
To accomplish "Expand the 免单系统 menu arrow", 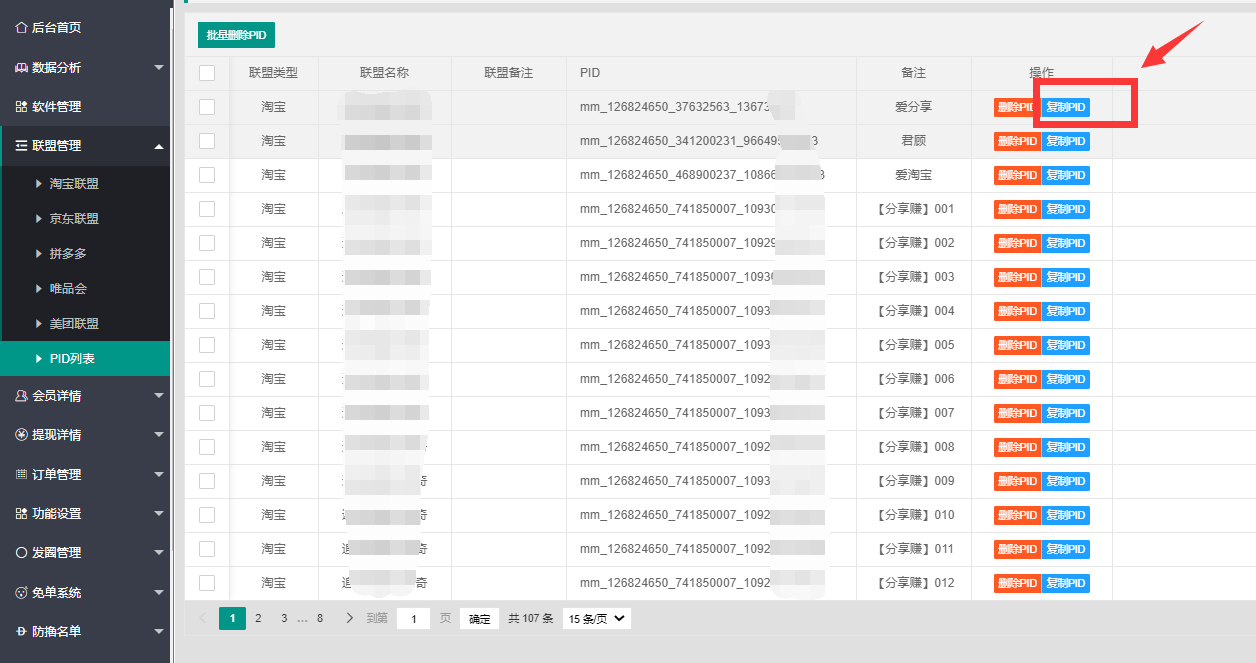I will [x=159, y=592].
